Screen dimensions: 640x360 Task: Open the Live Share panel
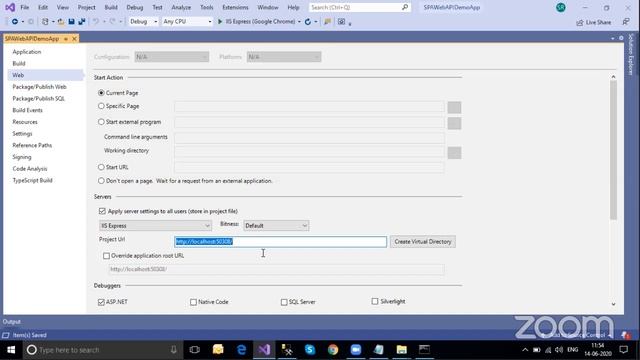594,22
